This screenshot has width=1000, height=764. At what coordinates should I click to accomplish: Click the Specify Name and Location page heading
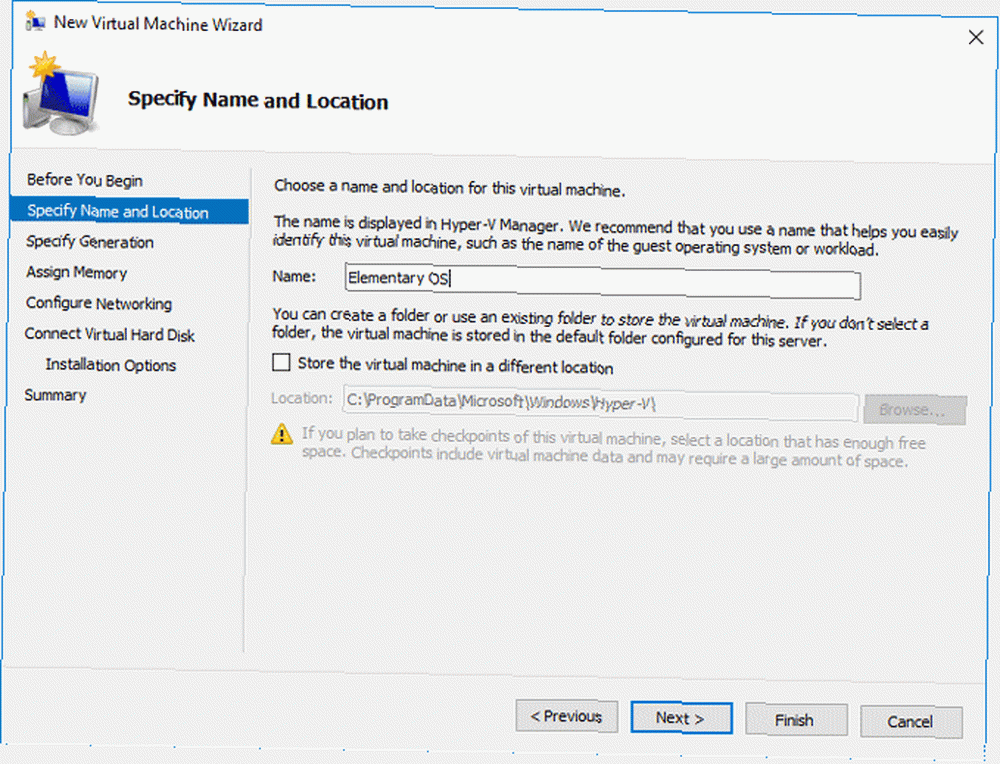tap(258, 101)
